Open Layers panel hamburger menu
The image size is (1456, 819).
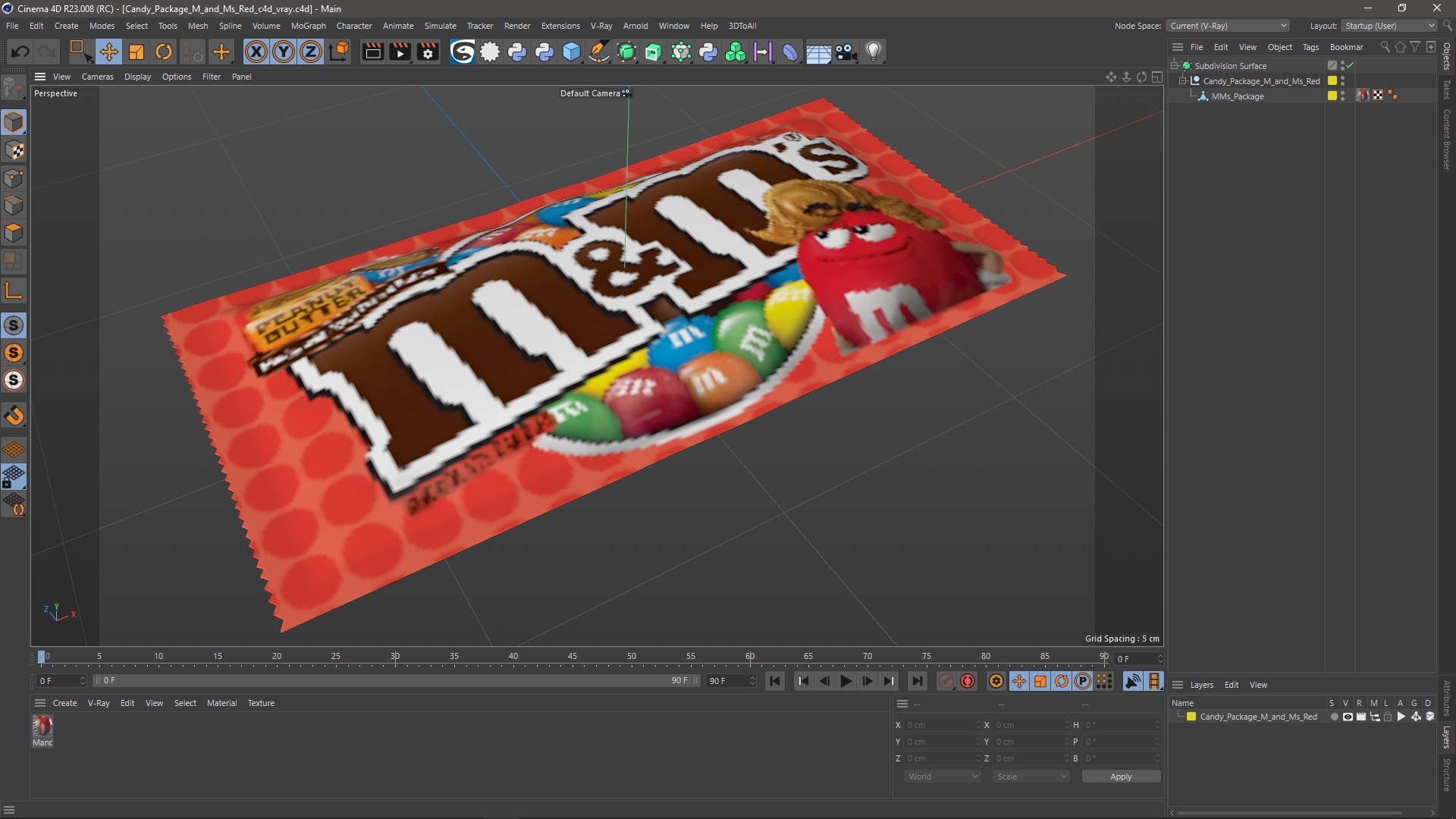[1178, 685]
